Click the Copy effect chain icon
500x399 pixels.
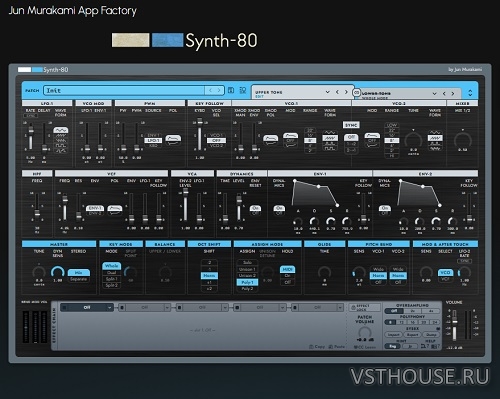click(x=311, y=347)
